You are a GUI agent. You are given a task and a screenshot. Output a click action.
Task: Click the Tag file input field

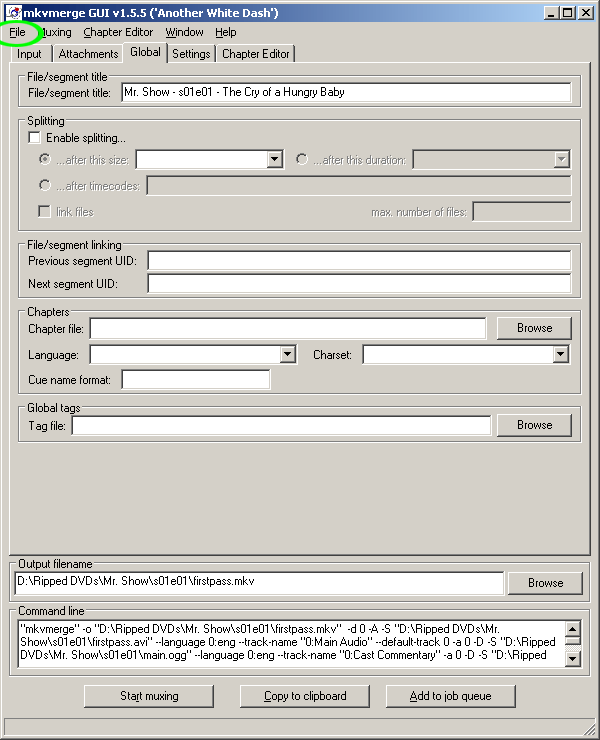(x=281, y=426)
